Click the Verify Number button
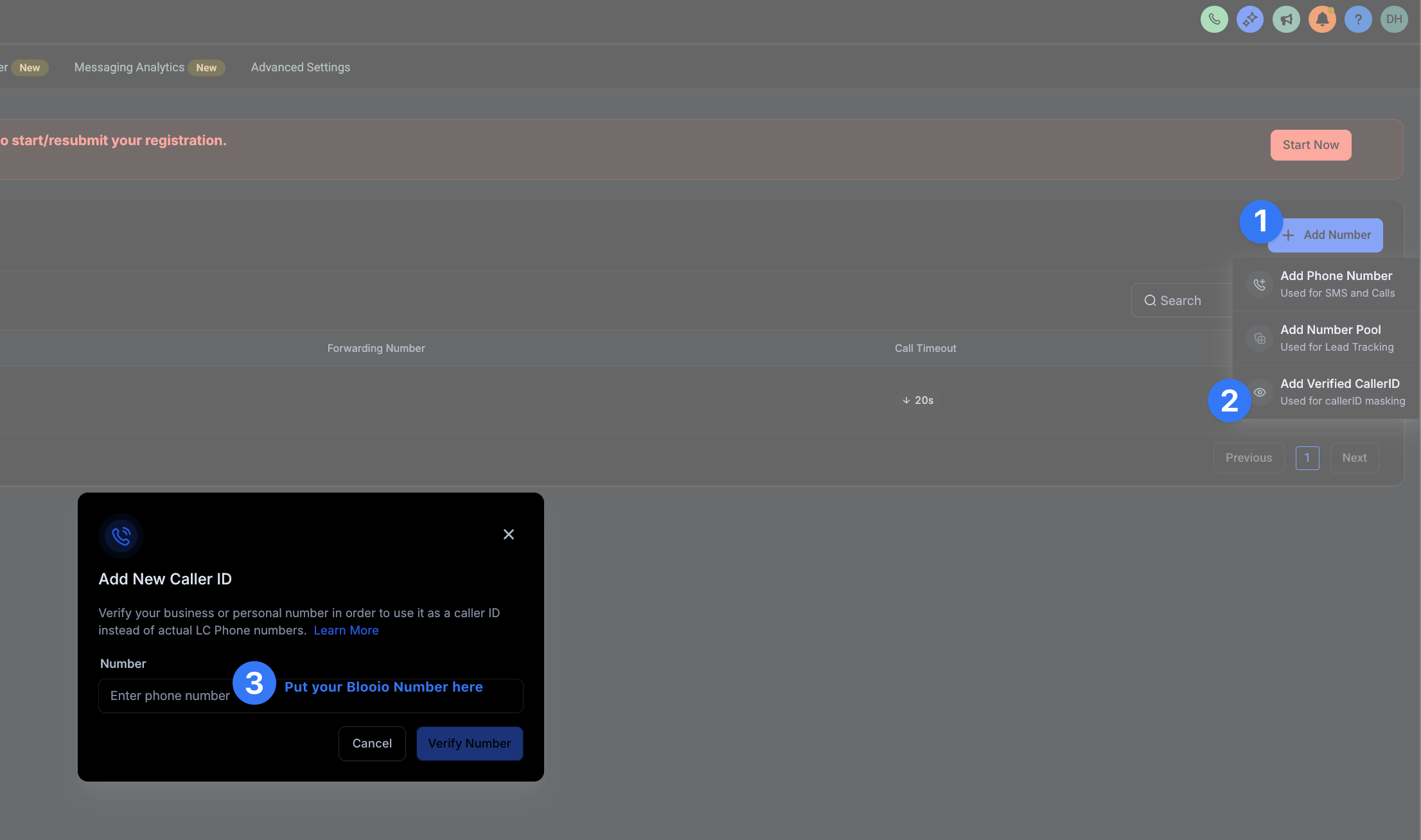Image resolution: width=1421 pixels, height=840 pixels. [x=470, y=744]
